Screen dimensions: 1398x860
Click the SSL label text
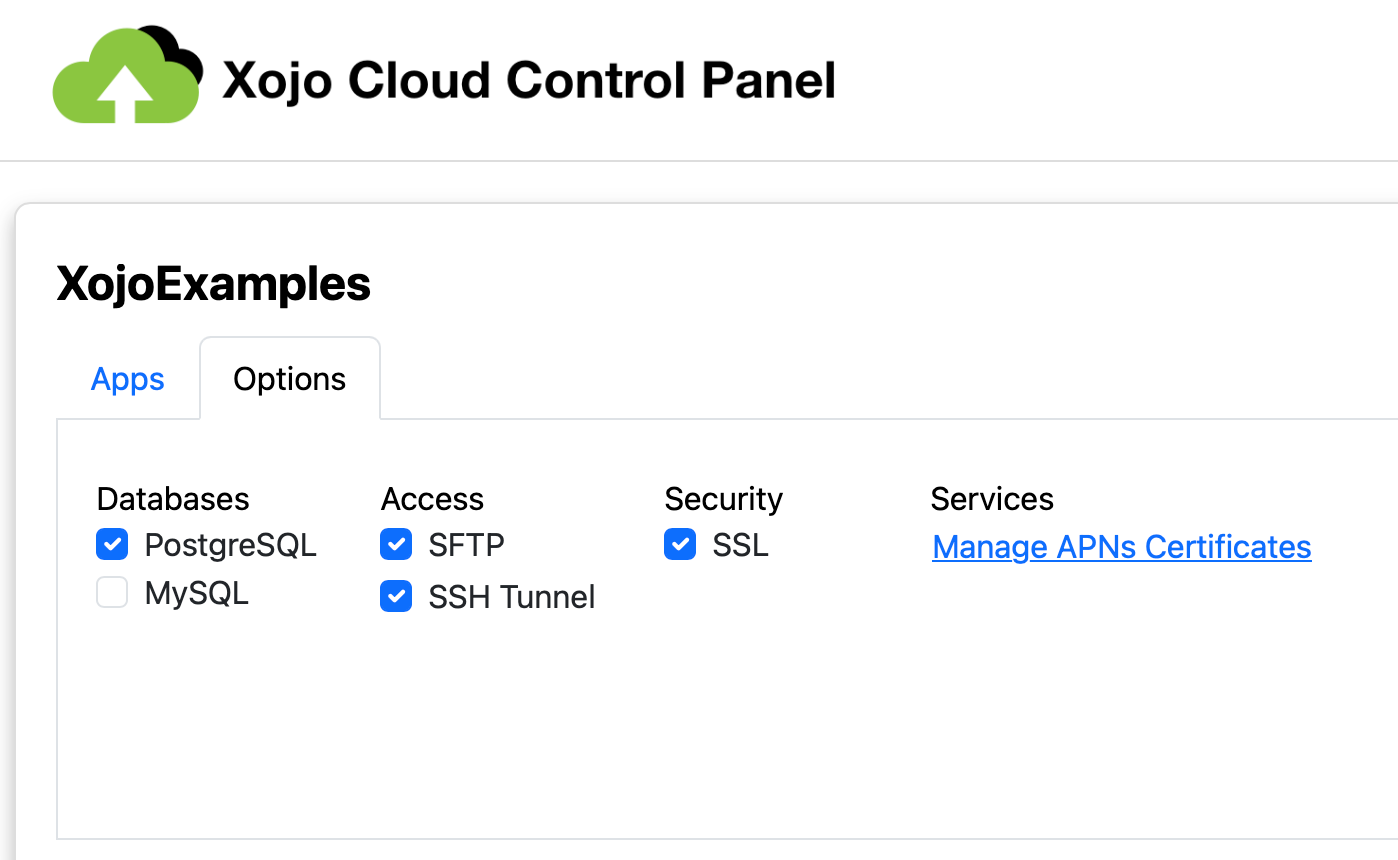tap(738, 544)
